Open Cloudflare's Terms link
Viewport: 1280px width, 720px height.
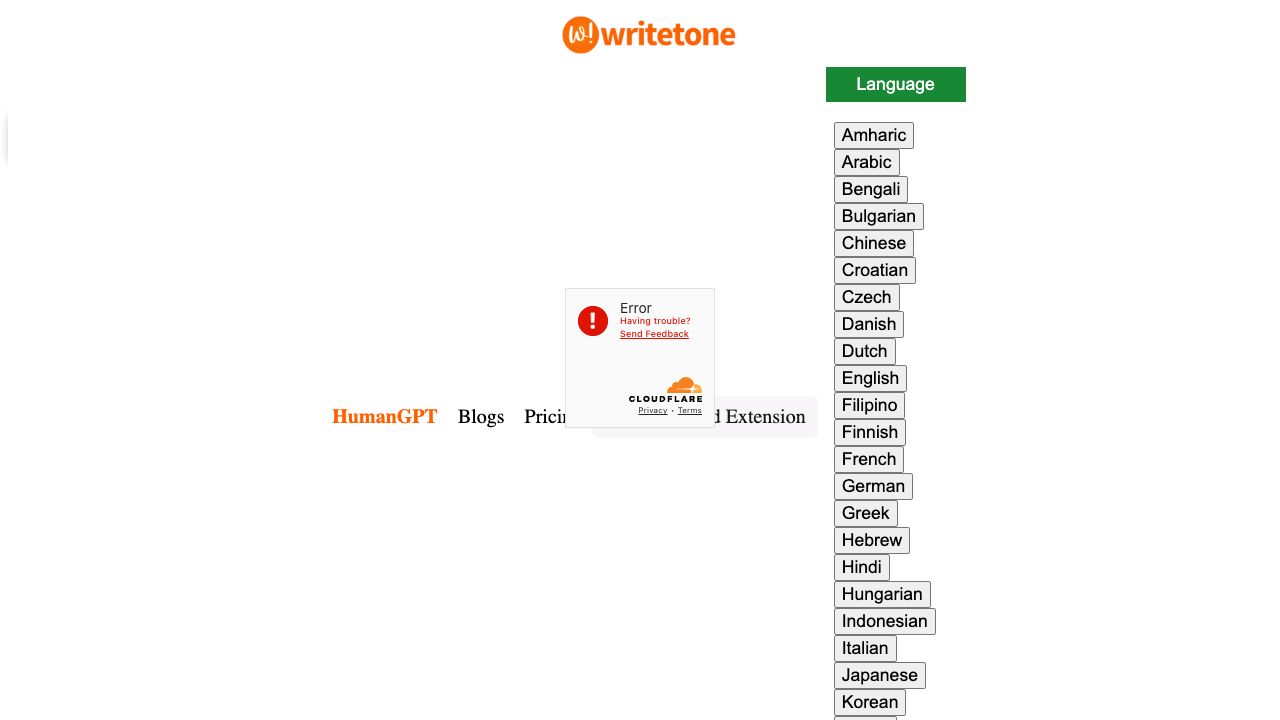pos(689,410)
